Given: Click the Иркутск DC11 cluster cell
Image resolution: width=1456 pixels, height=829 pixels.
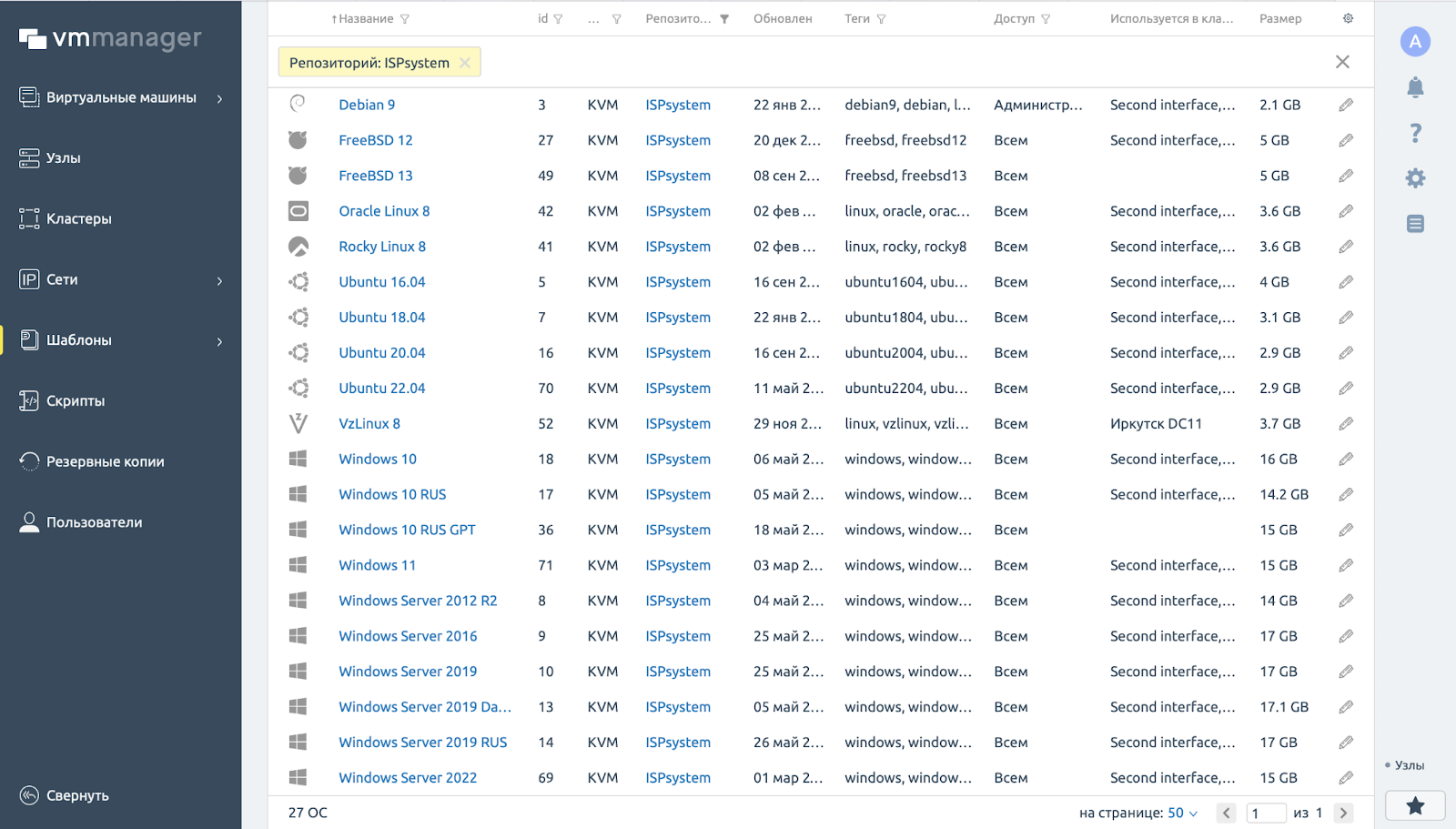Looking at the screenshot, I should 1156,424.
